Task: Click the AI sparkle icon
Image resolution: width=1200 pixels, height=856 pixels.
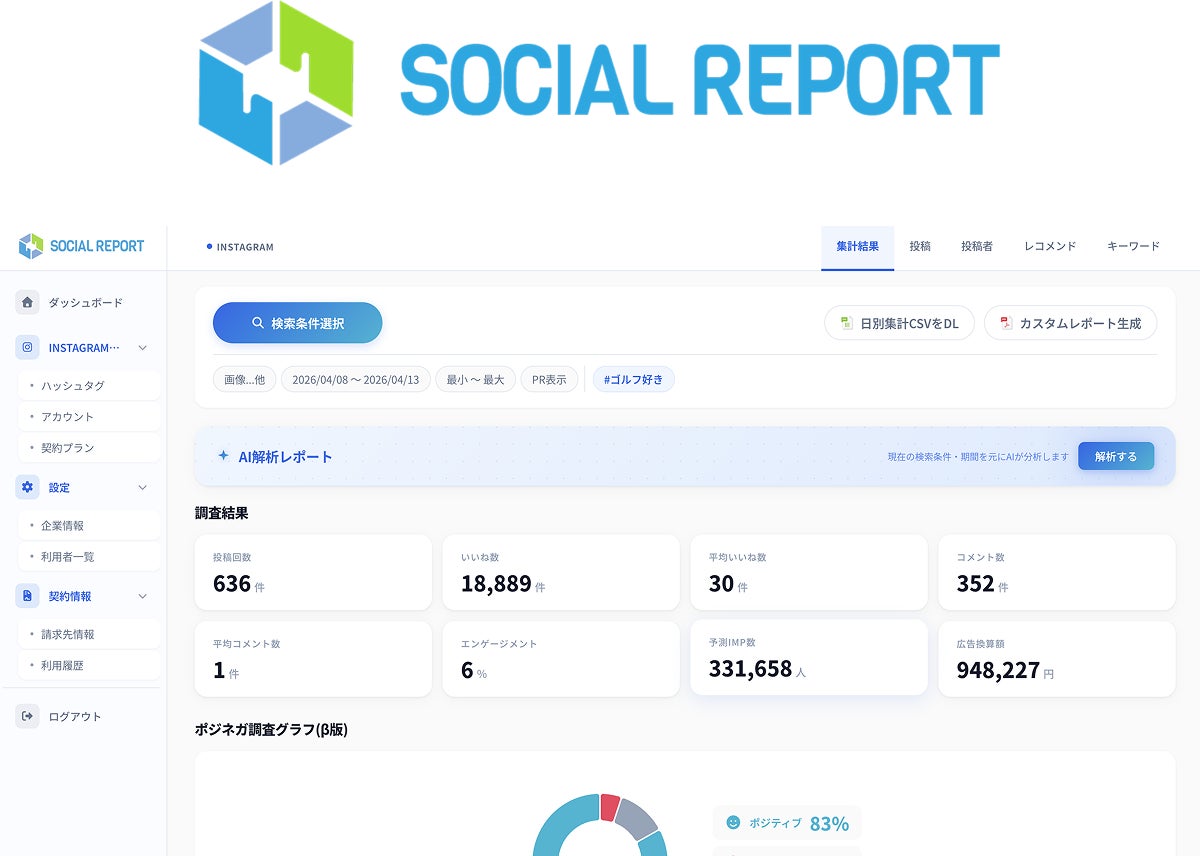Action: coord(223,456)
